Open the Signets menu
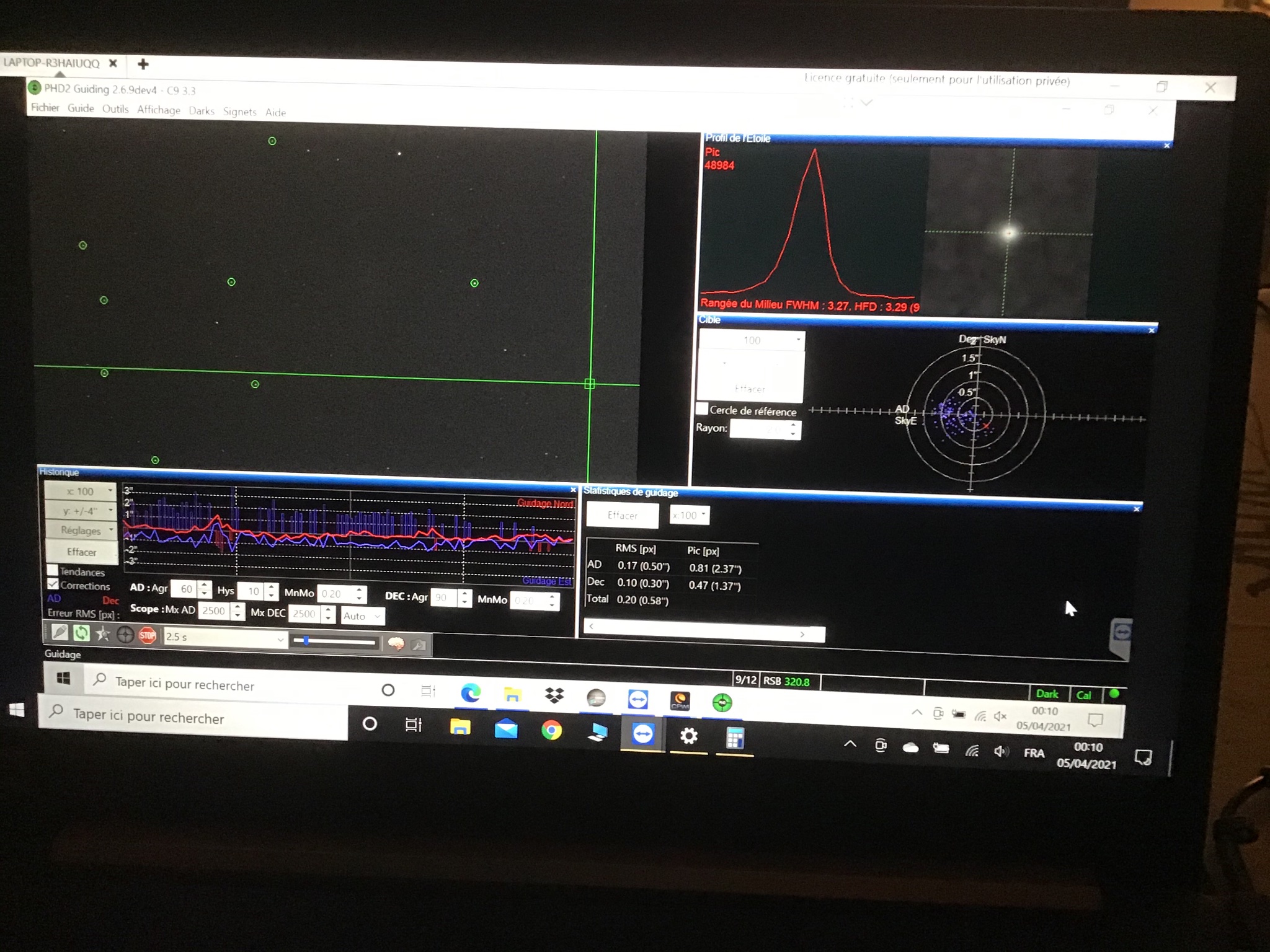 (x=240, y=112)
